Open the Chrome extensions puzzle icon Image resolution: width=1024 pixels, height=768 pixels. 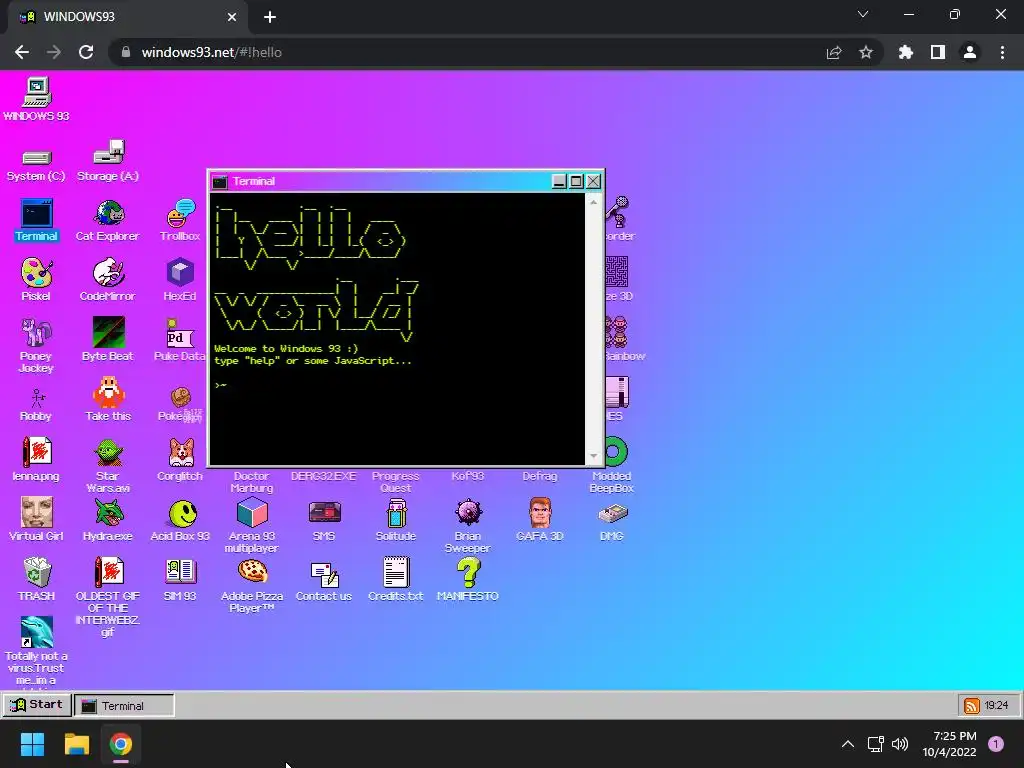pyautogui.click(x=906, y=52)
